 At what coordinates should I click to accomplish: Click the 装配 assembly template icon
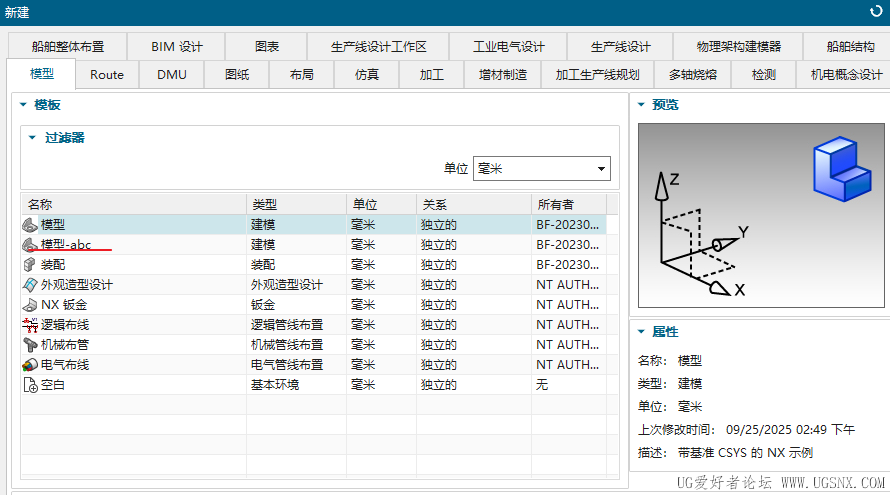30,265
